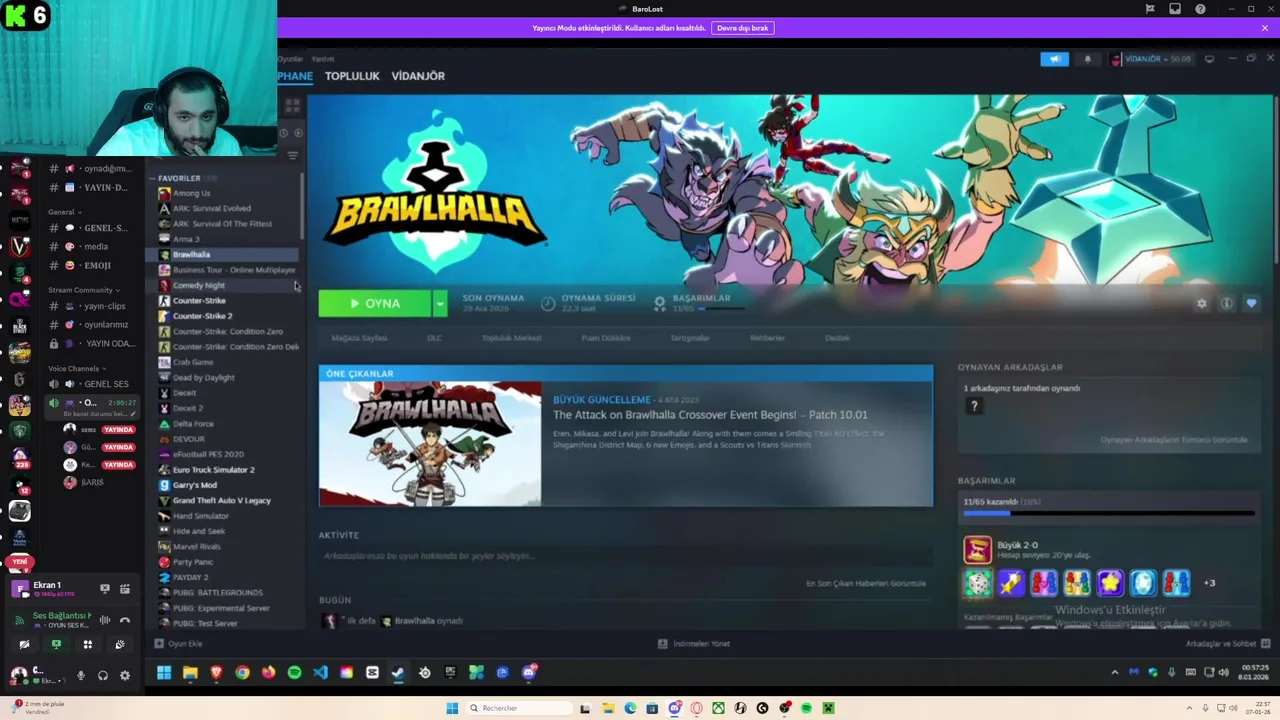Open Brawlhalla game settings gear
This screenshot has width=1280, height=720.
pyautogui.click(x=1201, y=304)
